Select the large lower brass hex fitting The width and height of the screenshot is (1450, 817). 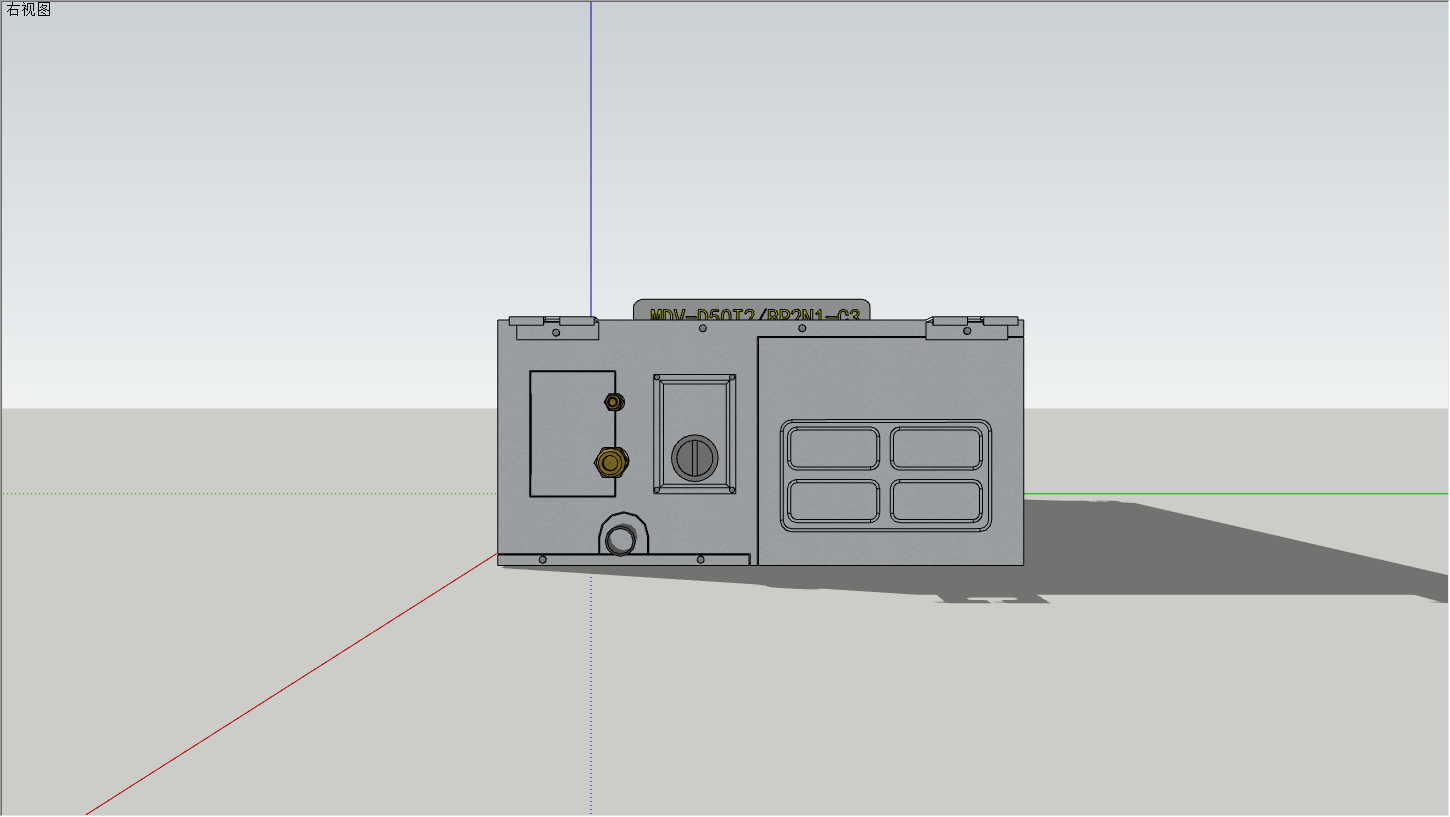610,462
